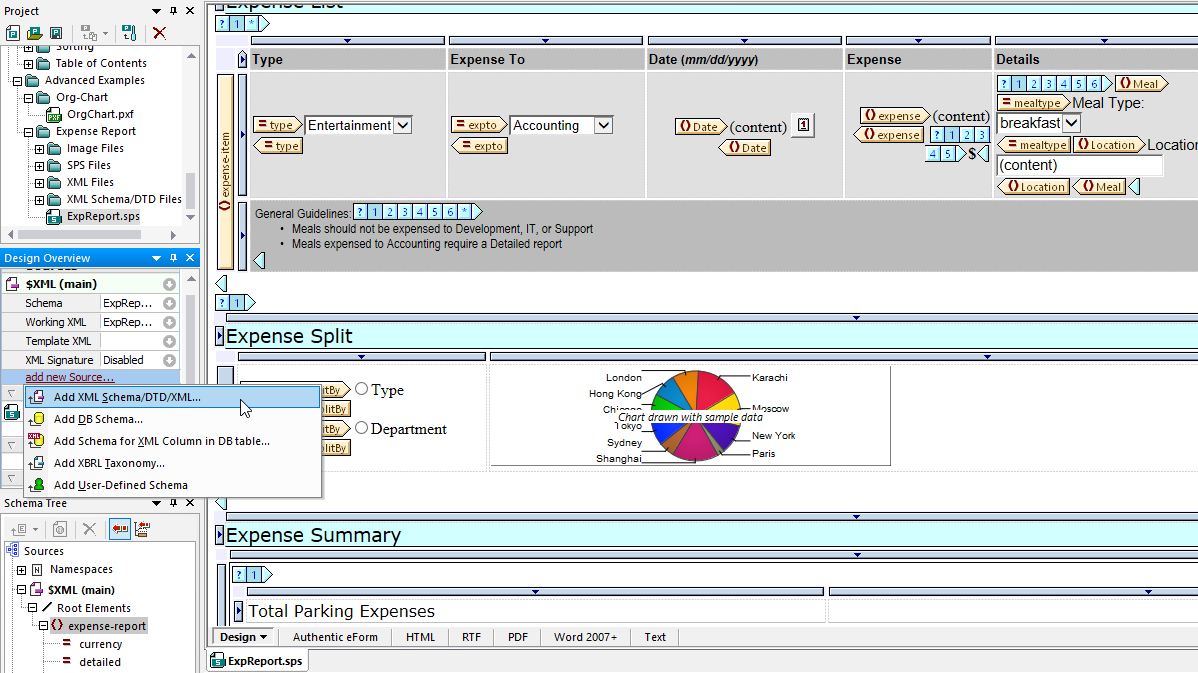Click the Save Project icon
The height and width of the screenshot is (673, 1198).
tap(56, 33)
